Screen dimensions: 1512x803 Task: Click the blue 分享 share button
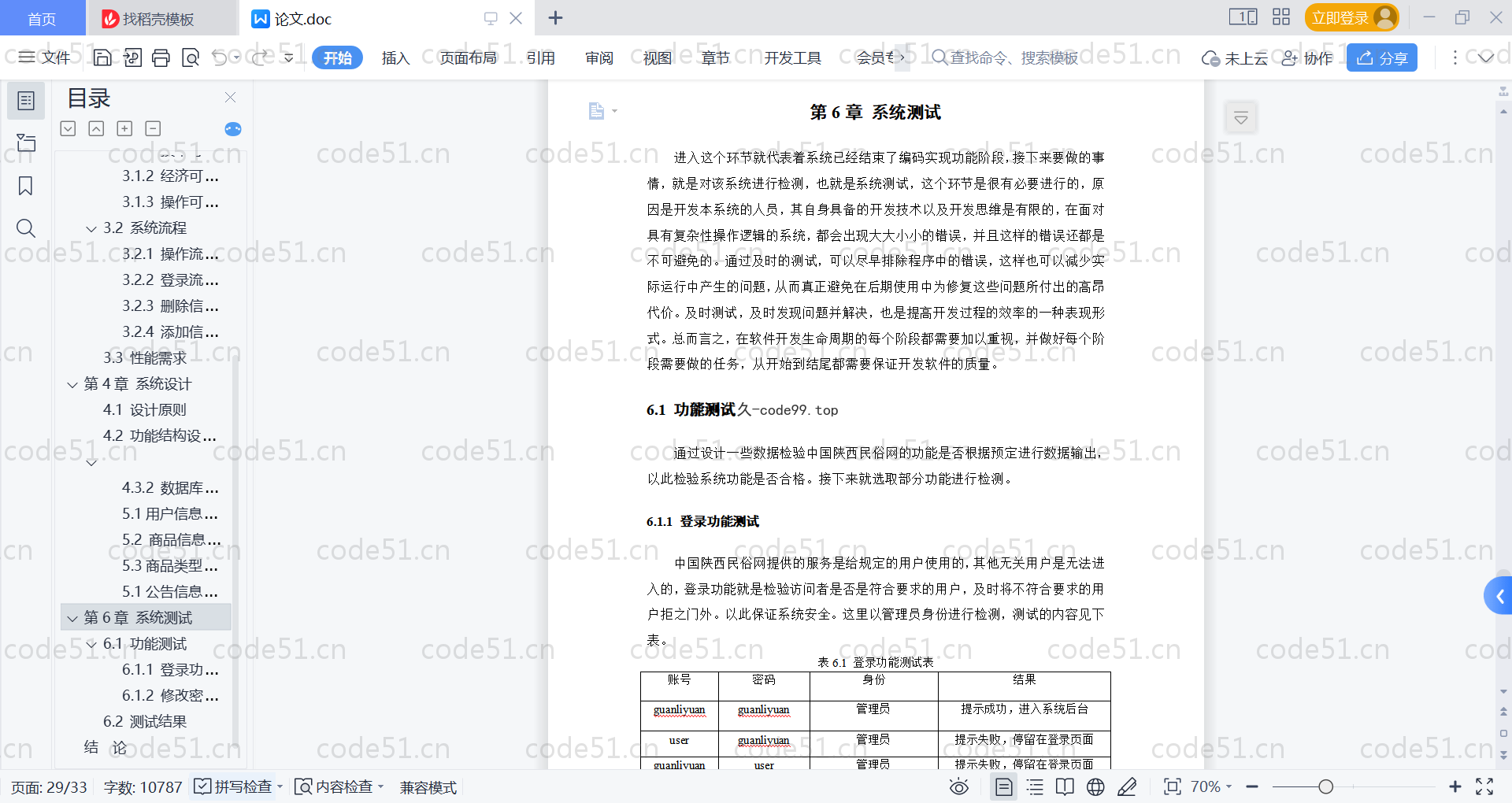tap(1382, 57)
